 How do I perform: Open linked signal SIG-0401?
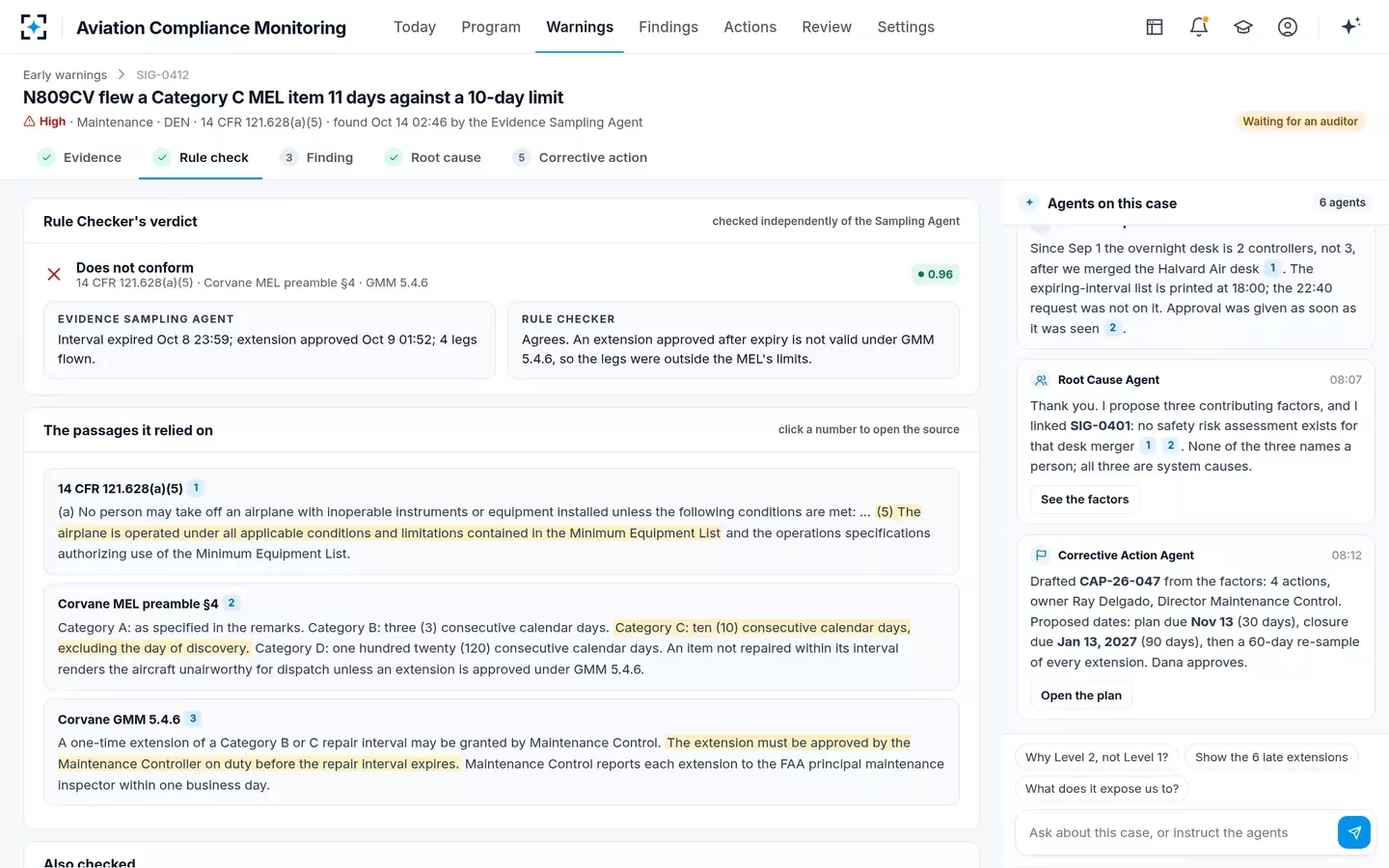pos(1100,425)
